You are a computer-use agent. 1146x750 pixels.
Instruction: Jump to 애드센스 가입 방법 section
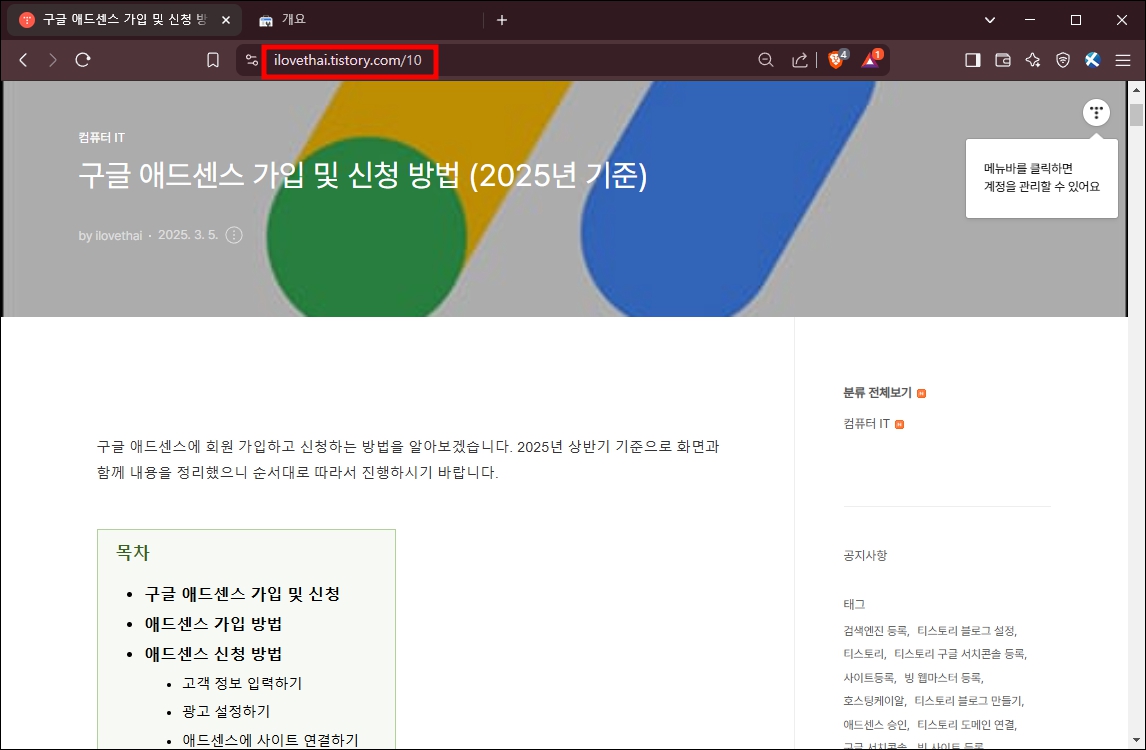click(213, 624)
